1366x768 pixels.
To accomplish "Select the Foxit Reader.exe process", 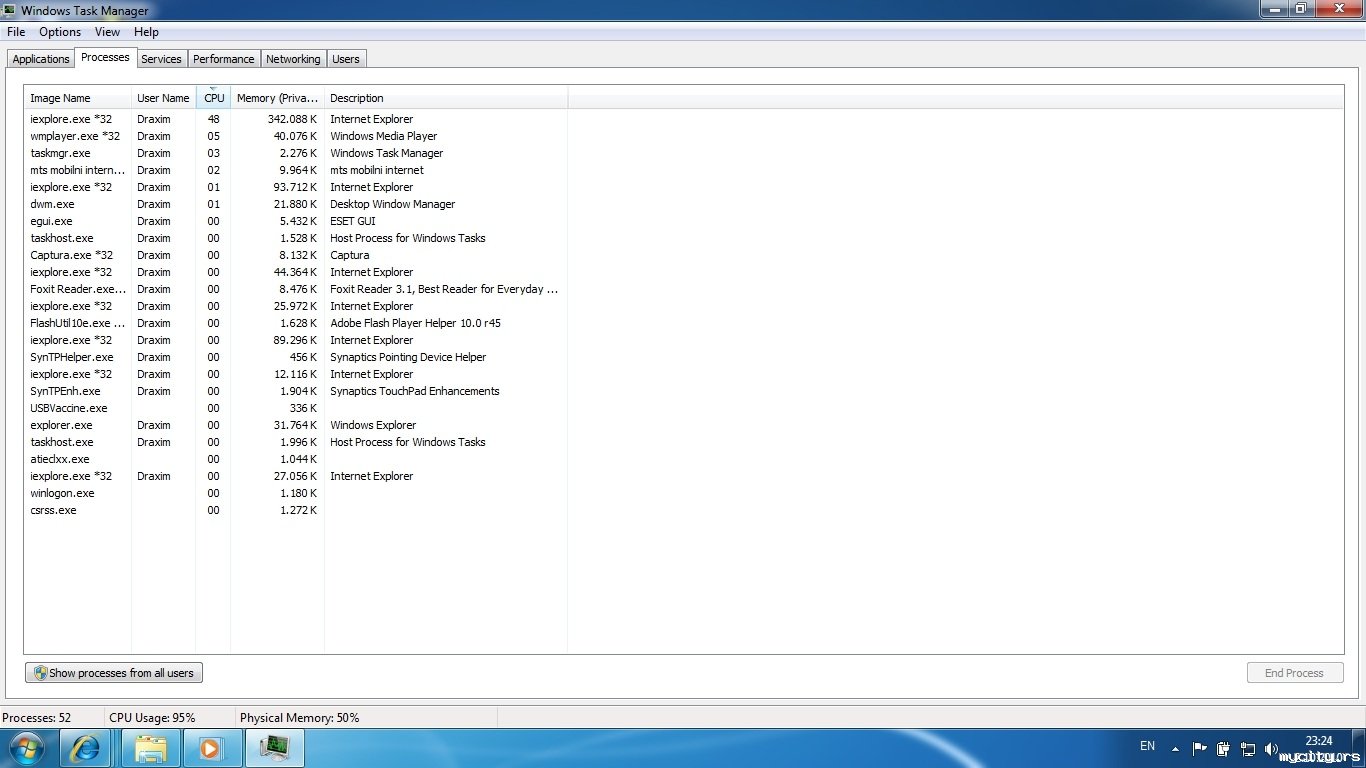I will (x=296, y=289).
